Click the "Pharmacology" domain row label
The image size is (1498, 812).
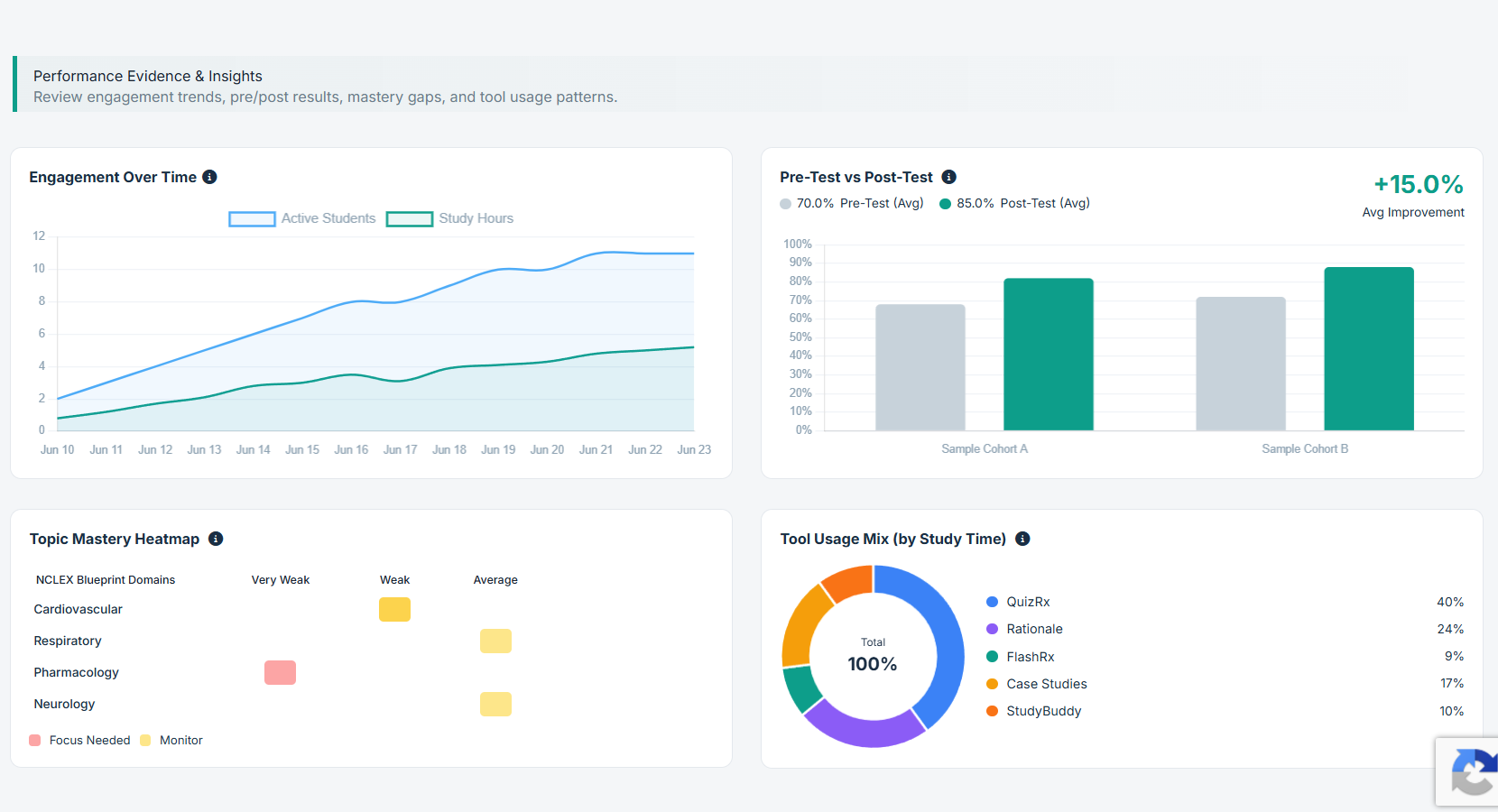(x=77, y=673)
